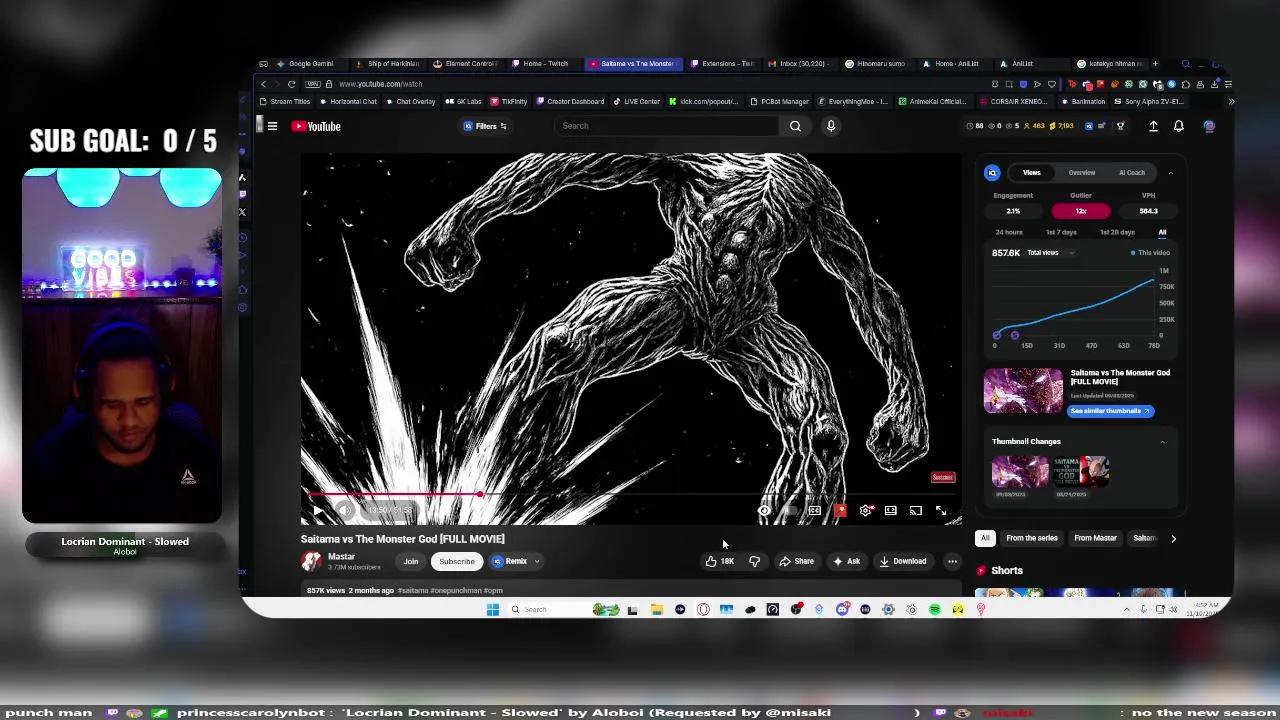Select the Views tab in vidIQ panel
Image resolution: width=1280 pixels, height=720 pixels.
1031,173
